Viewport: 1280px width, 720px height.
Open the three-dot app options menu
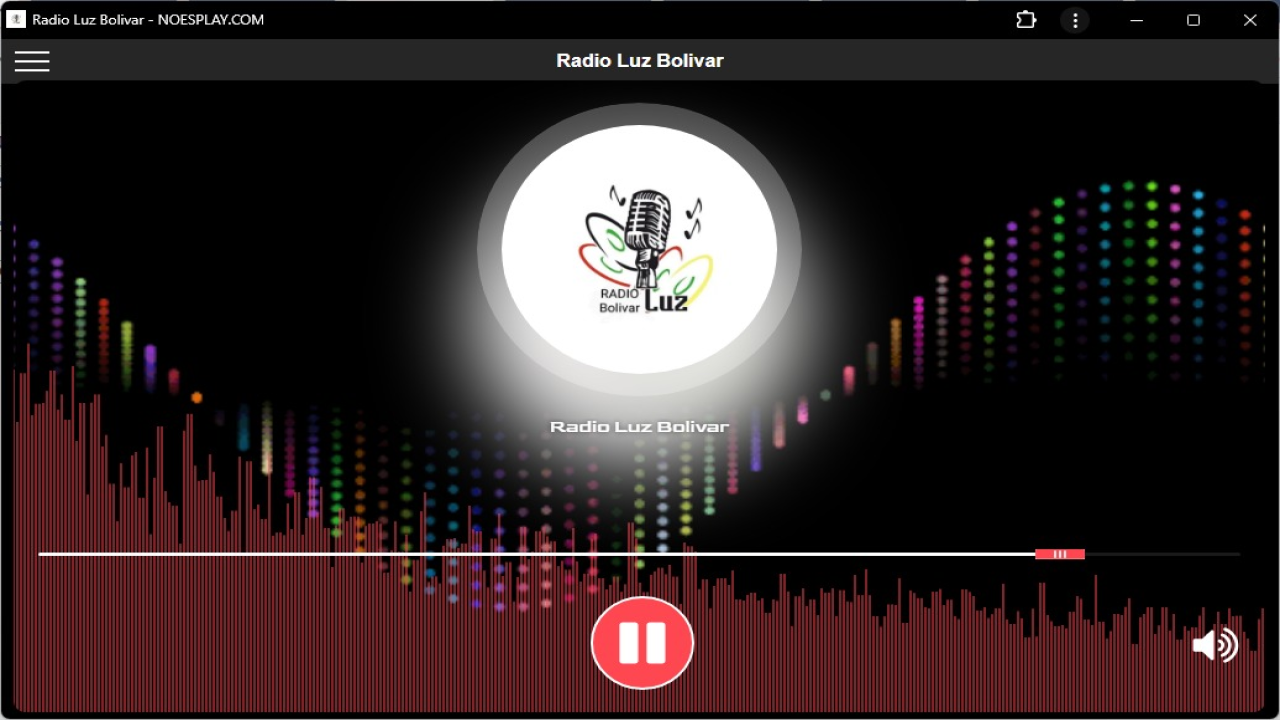pyautogui.click(x=1075, y=20)
